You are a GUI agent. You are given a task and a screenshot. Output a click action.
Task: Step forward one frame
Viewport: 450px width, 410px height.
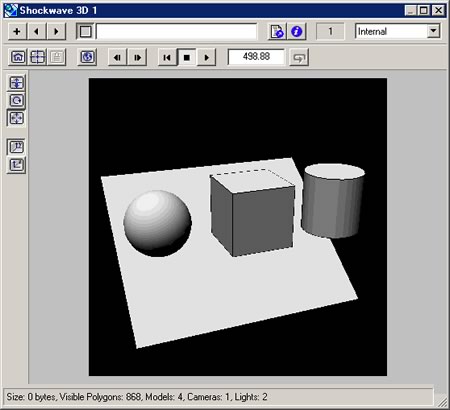137,57
